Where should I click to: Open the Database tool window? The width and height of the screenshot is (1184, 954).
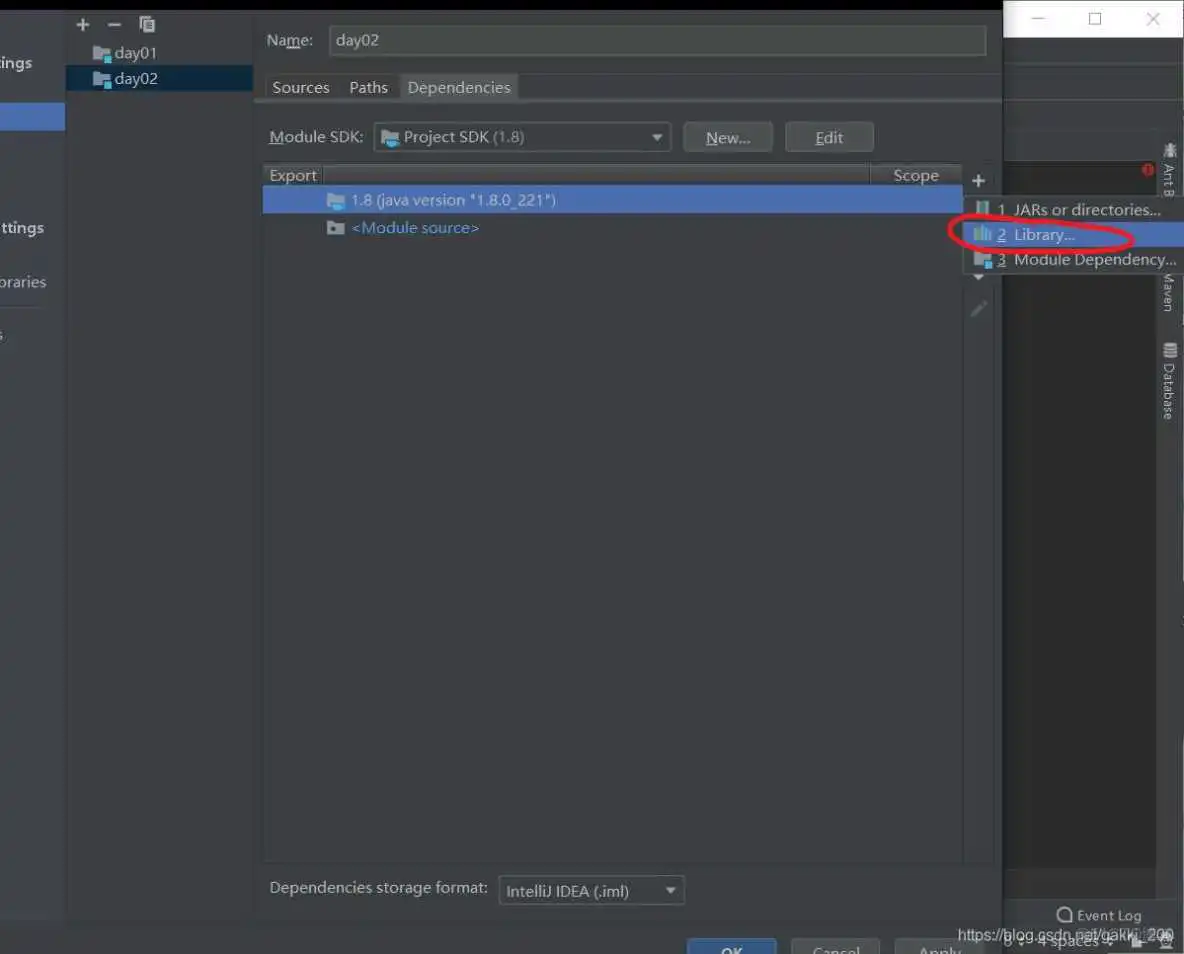click(1169, 381)
